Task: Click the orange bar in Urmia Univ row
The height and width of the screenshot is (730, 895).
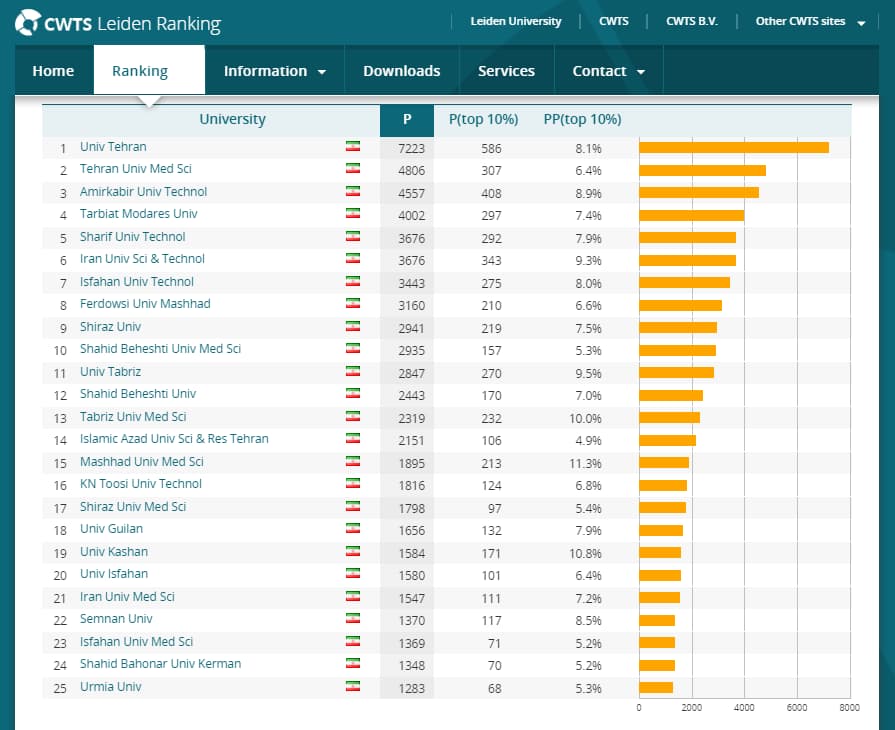Action: 656,688
